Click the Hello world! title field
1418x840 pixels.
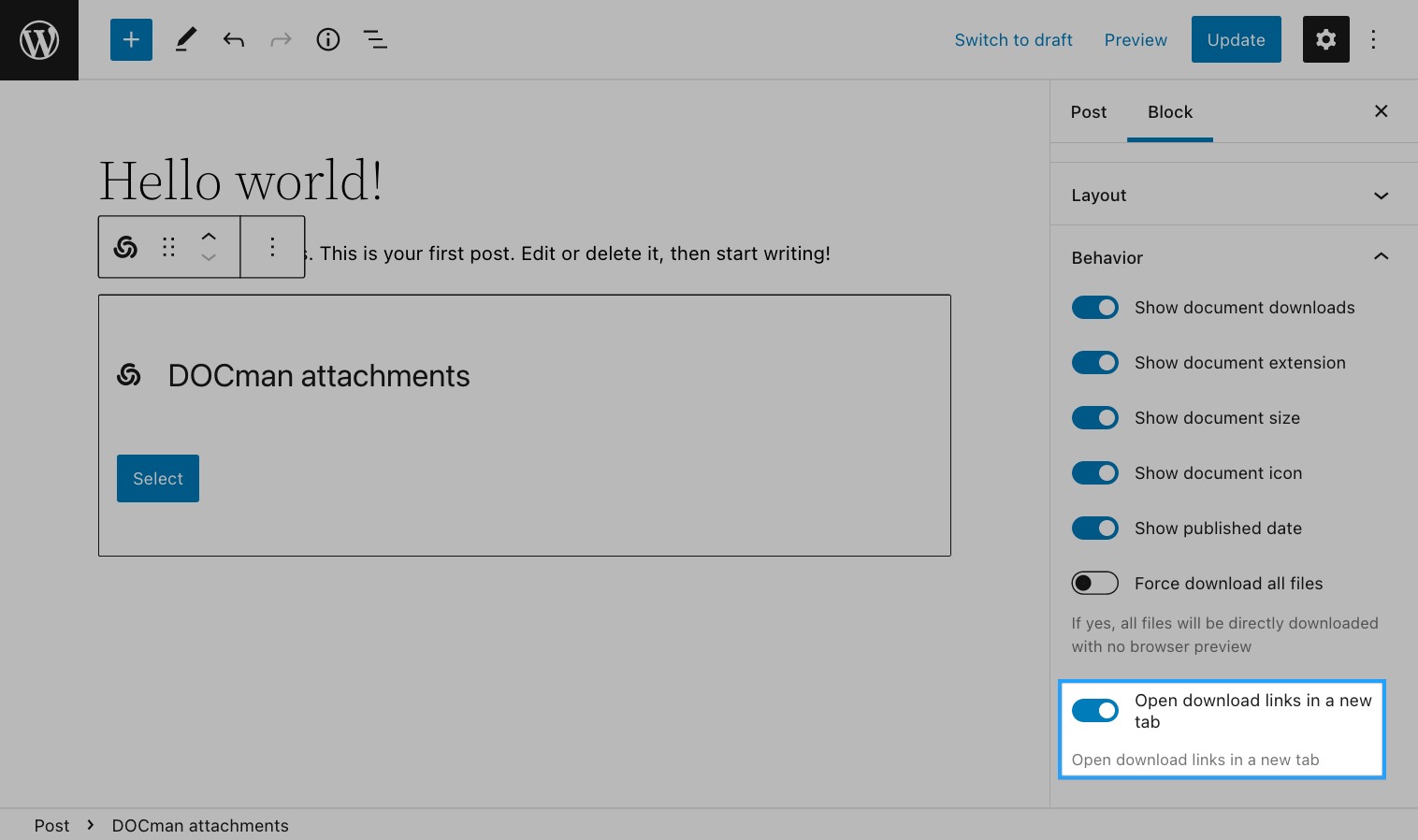click(241, 181)
